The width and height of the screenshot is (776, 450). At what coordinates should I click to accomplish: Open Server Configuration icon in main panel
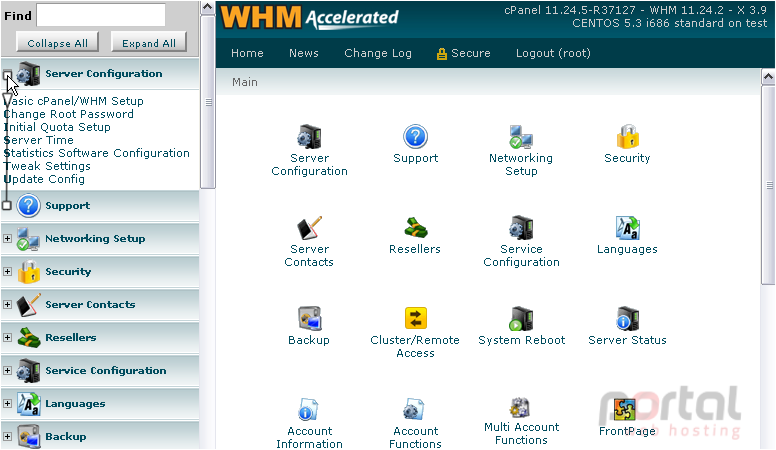click(x=309, y=137)
